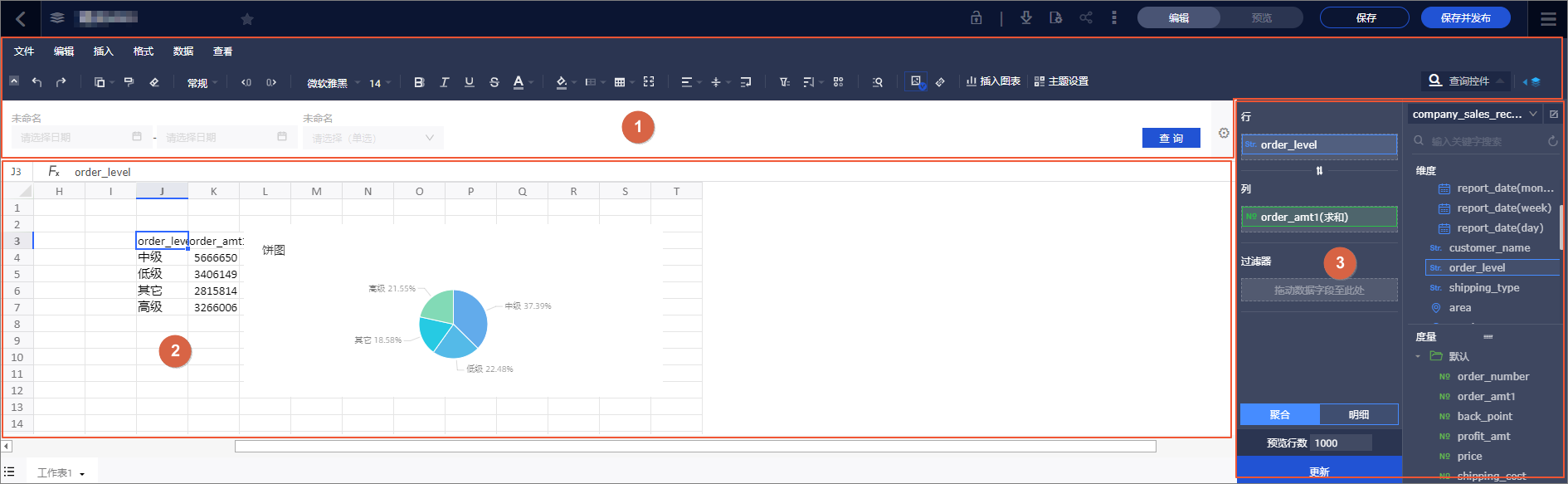Toggle strikethrough formatting
Screen dimensions: 1568x484
coord(494,81)
